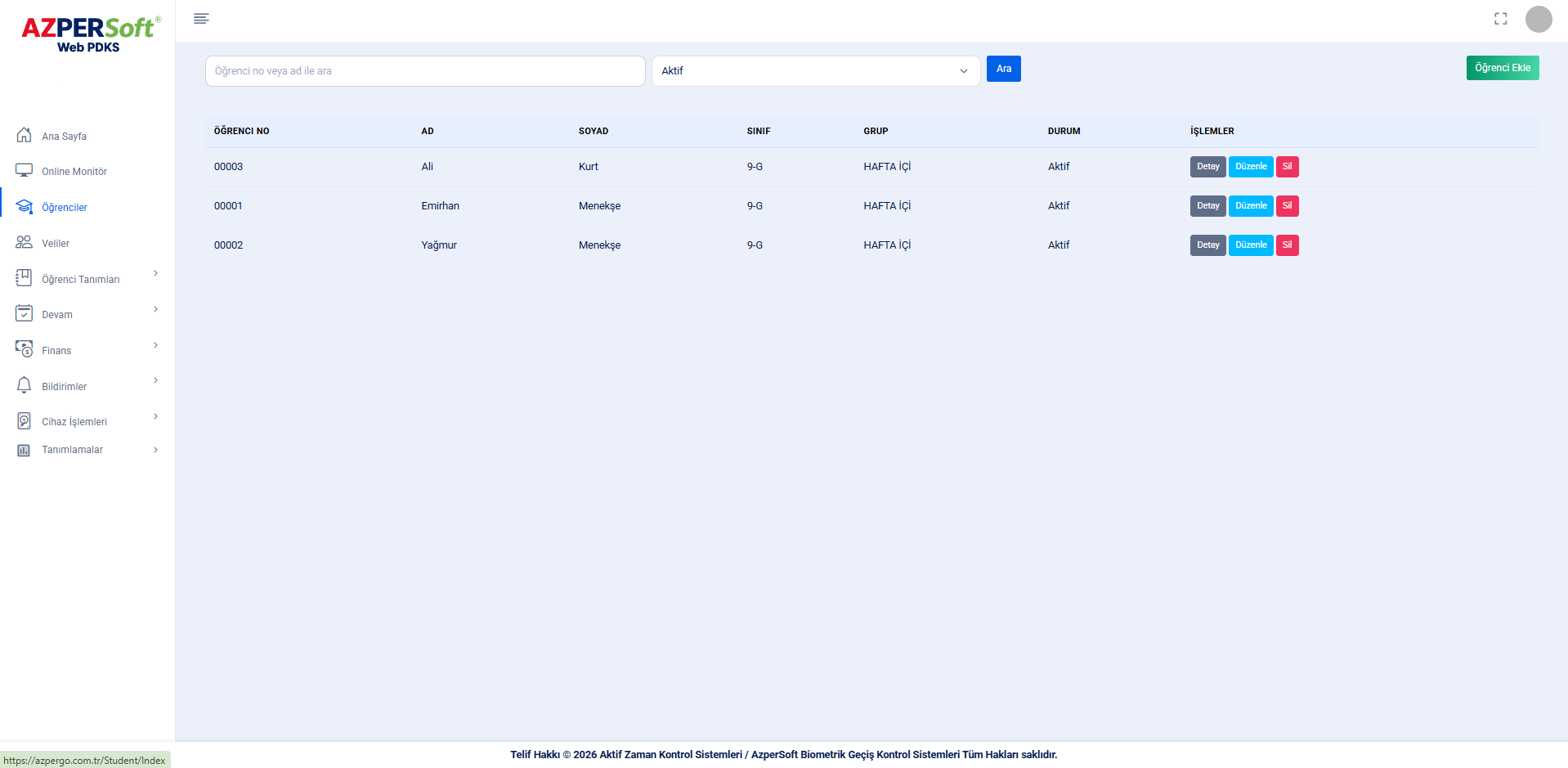Open Detay for Emirhan Menekşe

click(x=1207, y=206)
